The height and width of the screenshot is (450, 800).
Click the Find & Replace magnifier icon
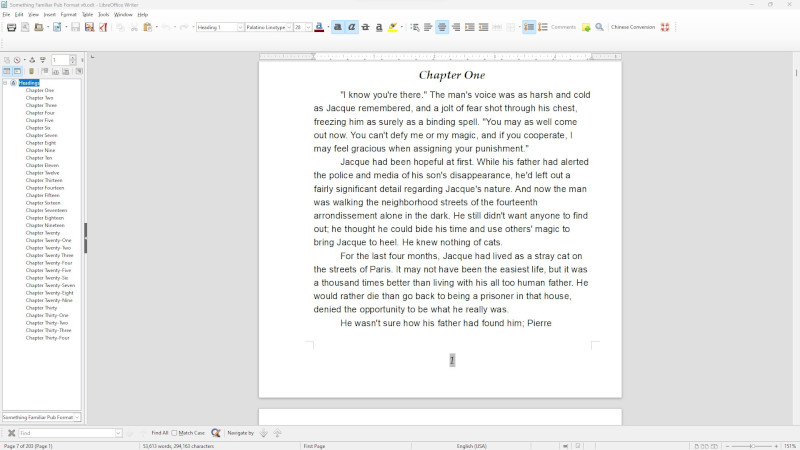tap(599, 27)
